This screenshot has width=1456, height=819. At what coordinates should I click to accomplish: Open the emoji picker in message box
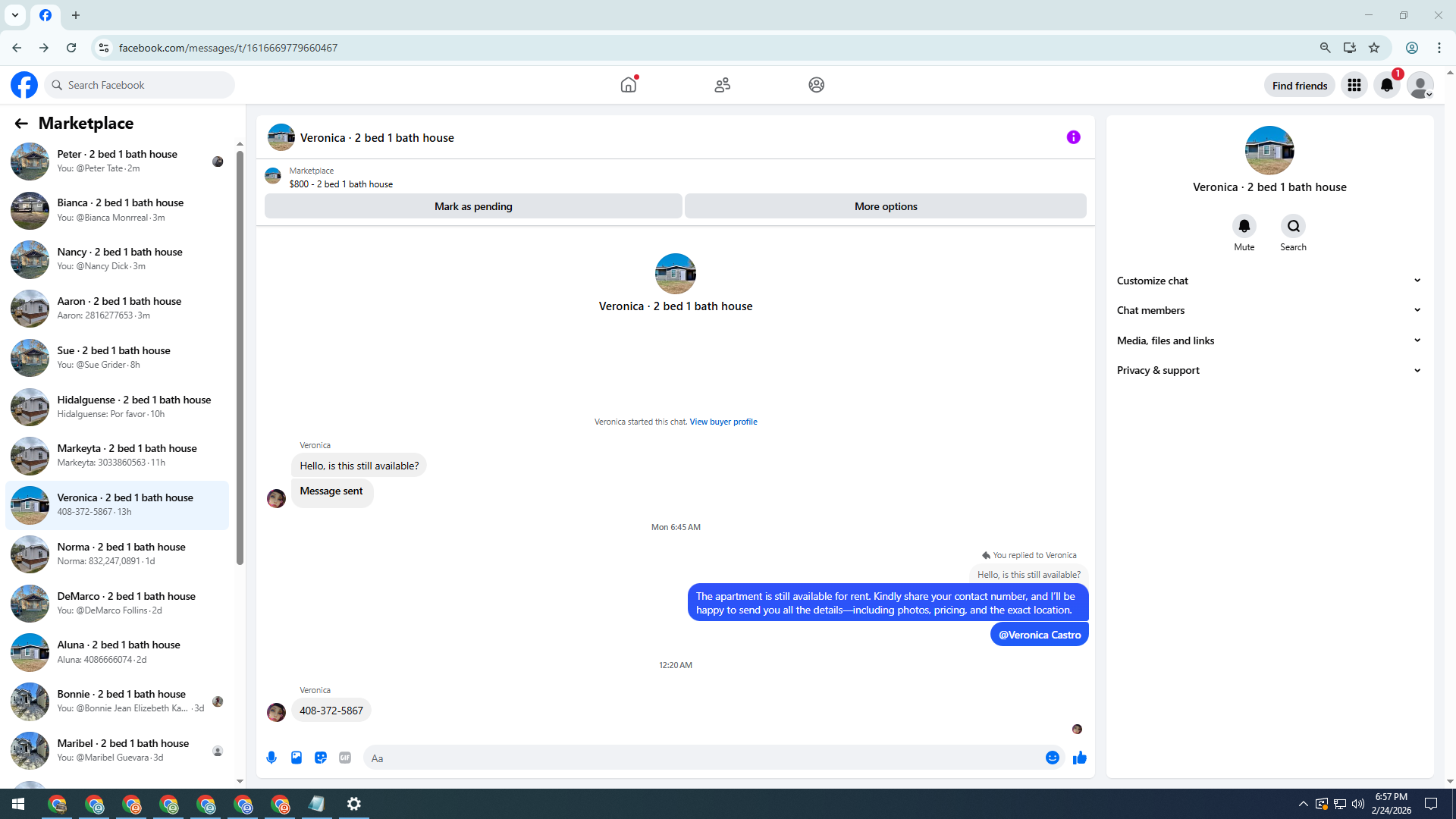pyautogui.click(x=1052, y=758)
